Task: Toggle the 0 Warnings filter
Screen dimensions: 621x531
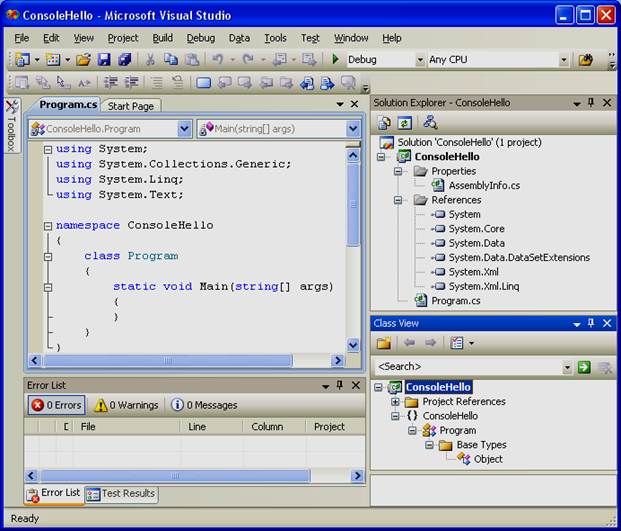Action: point(126,405)
